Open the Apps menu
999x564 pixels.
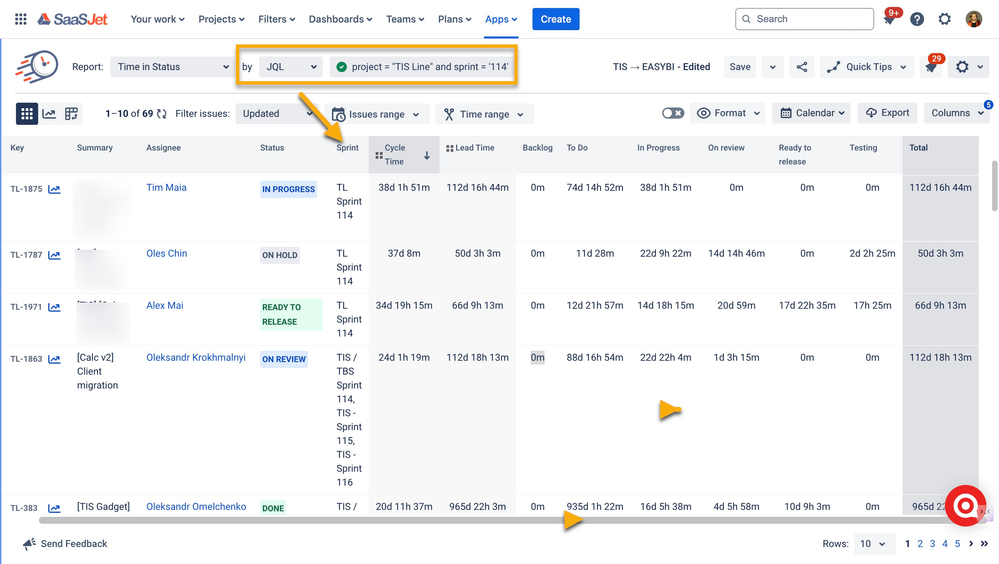(x=501, y=19)
